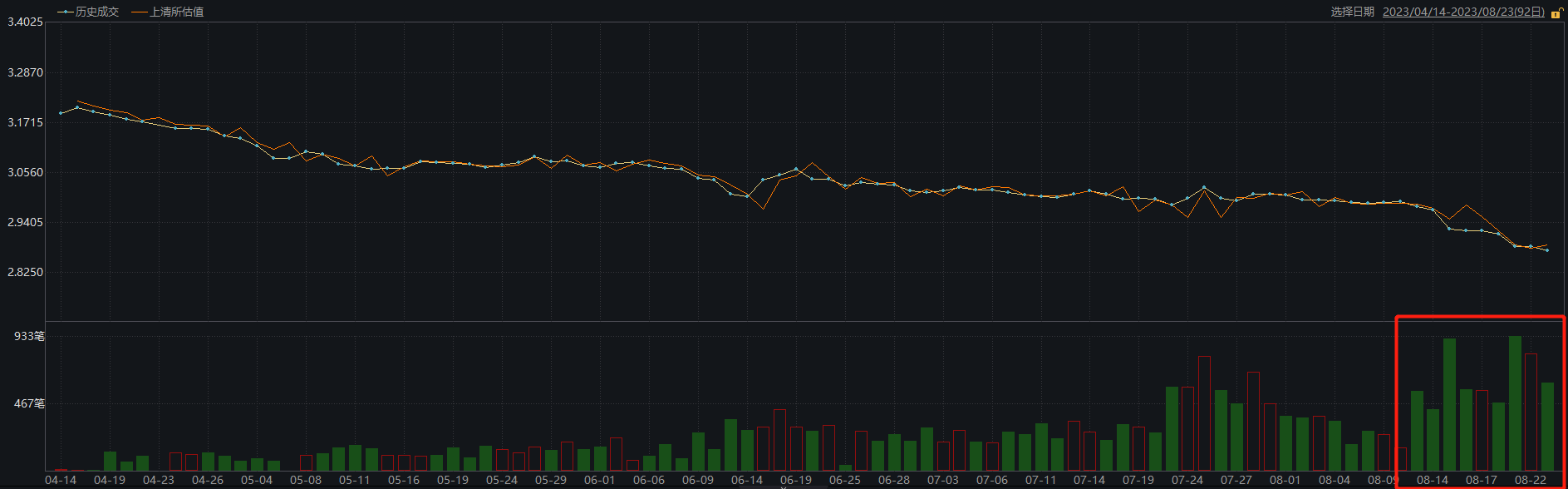The image size is (1568, 489).
Task: Click the 选择日期 label
Action: pos(1353,12)
